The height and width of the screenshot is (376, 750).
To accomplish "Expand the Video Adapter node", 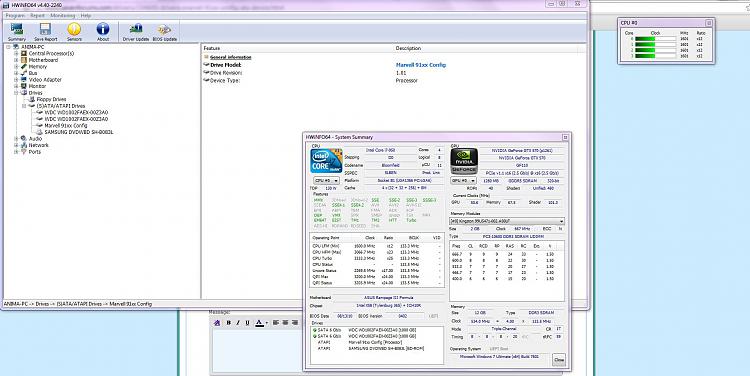I will pyautogui.click(x=16, y=80).
